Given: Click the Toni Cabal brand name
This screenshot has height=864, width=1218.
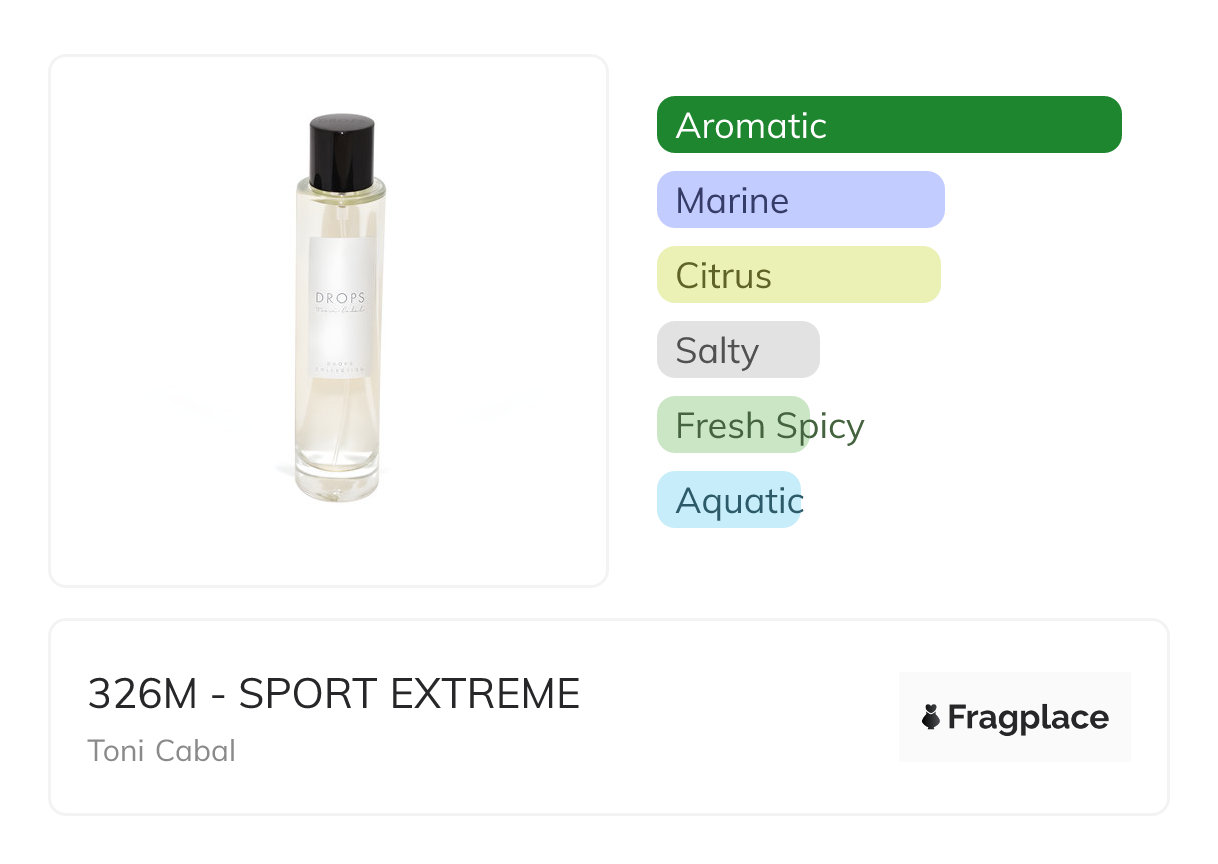Looking at the screenshot, I should click(161, 750).
